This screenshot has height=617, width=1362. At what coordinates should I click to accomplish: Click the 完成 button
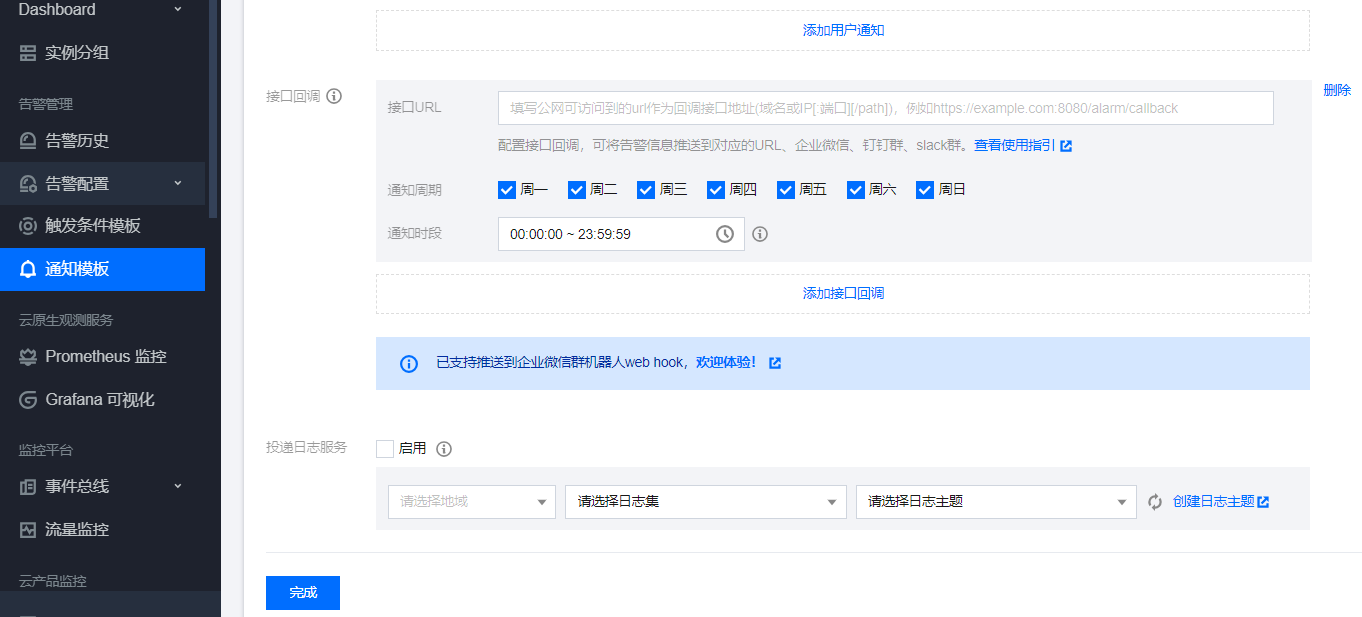tap(303, 593)
